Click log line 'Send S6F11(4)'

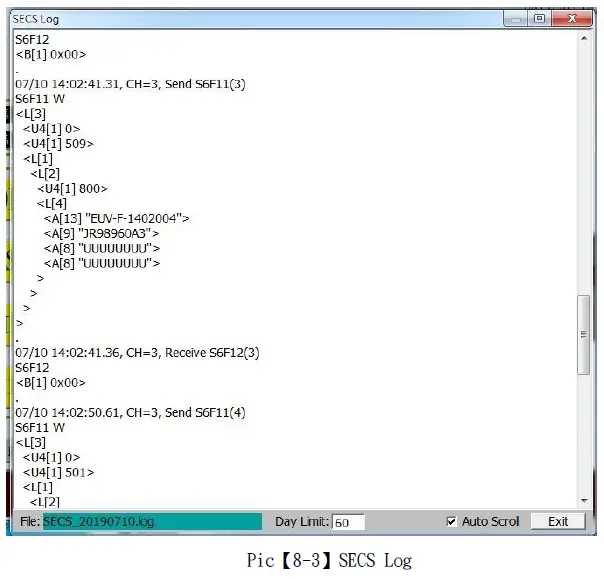[x=130, y=413]
